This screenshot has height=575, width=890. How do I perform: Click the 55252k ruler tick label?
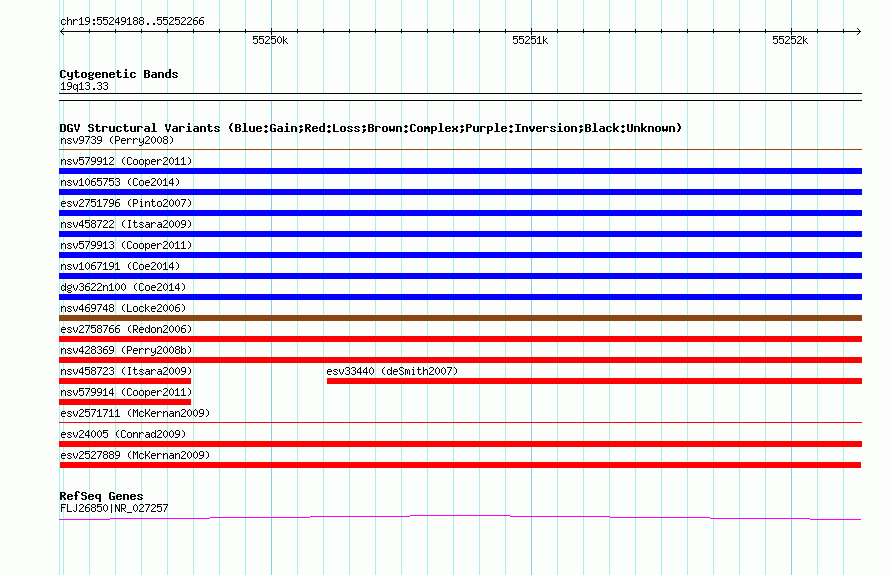point(790,40)
